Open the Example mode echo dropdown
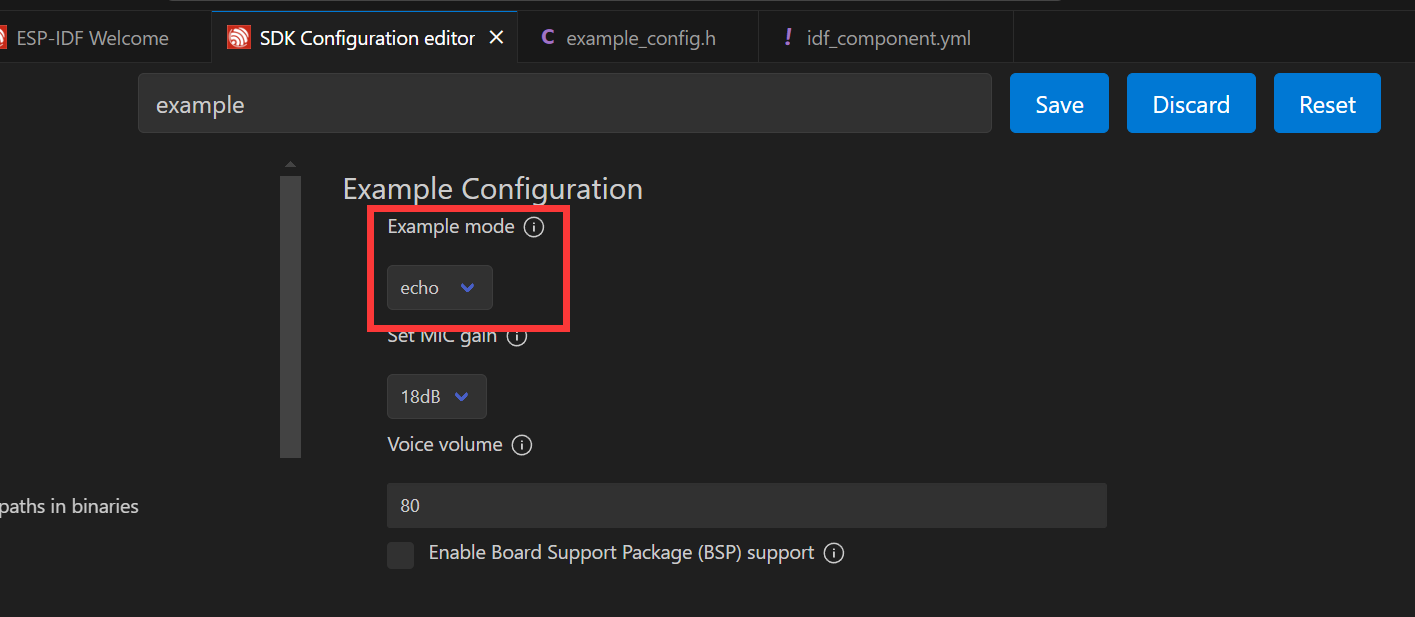The height and width of the screenshot is (617, 1415). [x=440, y=288]
